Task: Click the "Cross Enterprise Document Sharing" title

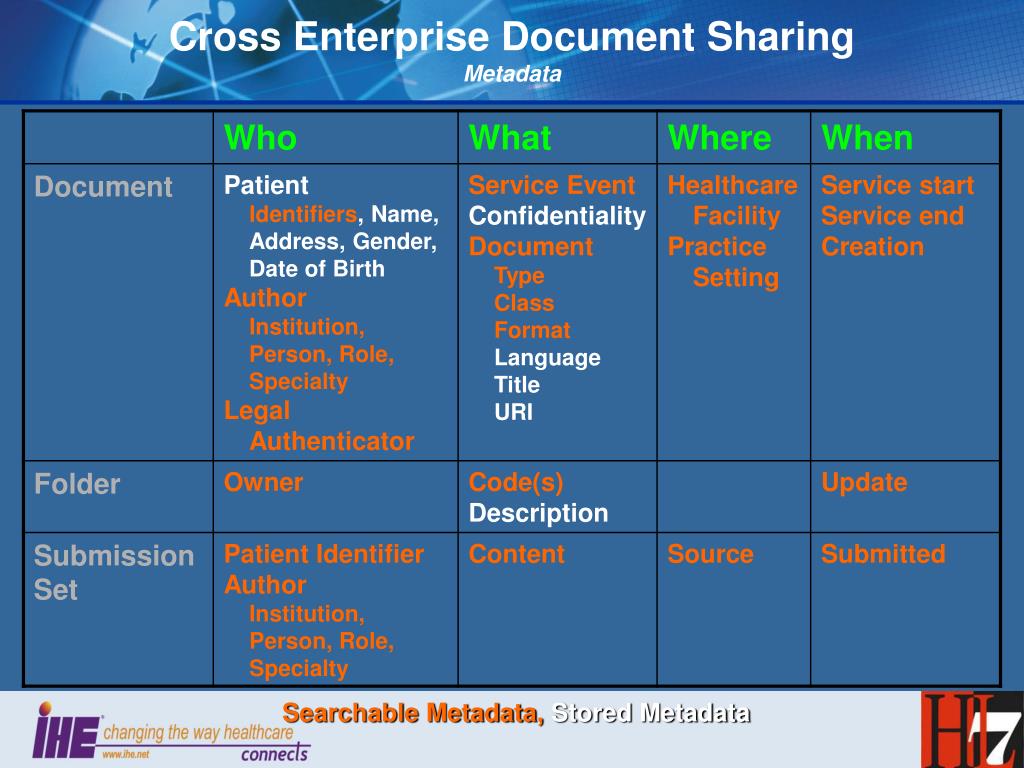Action: point(511,36)
